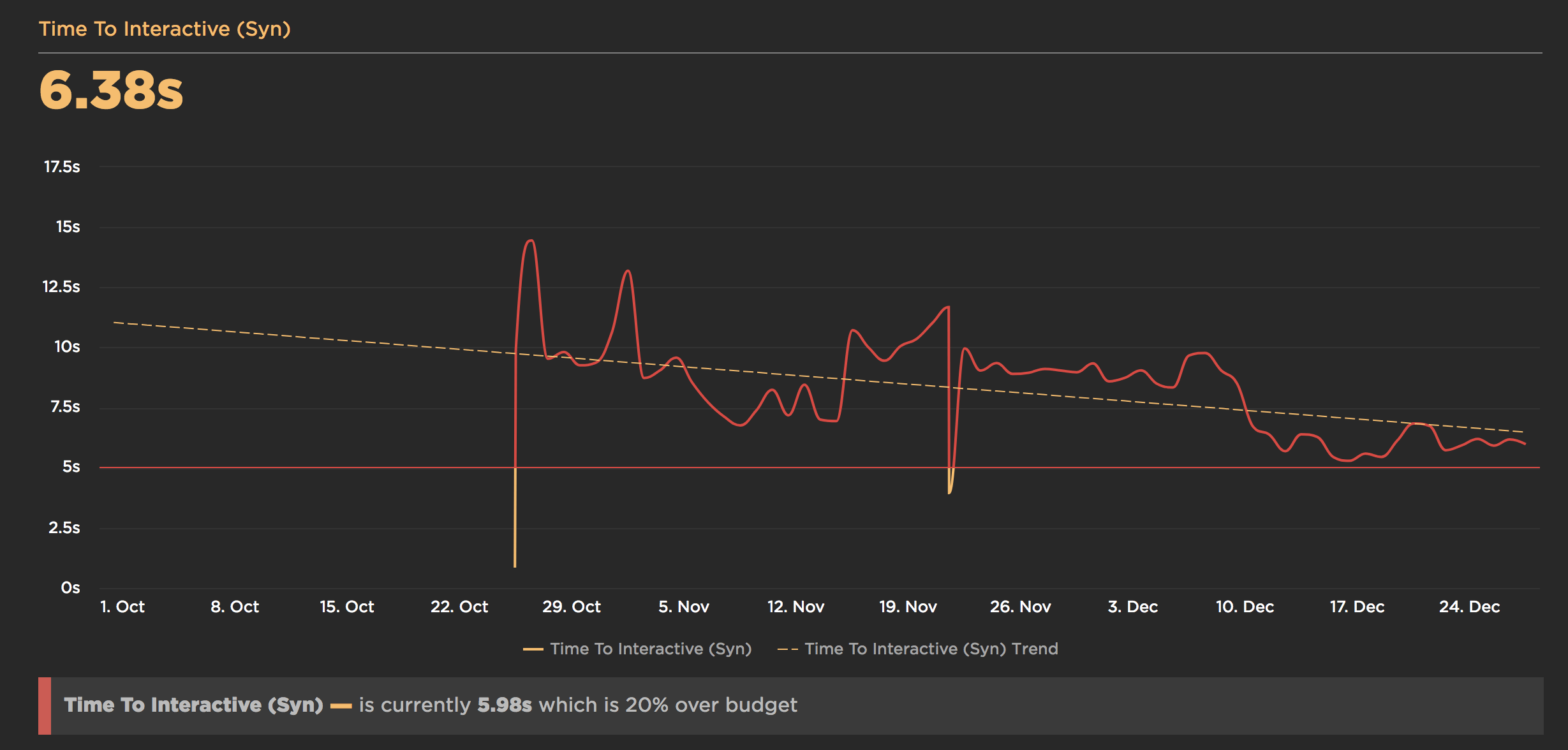Click the Time To Interactive (Syn) chart title

(165, 28)
